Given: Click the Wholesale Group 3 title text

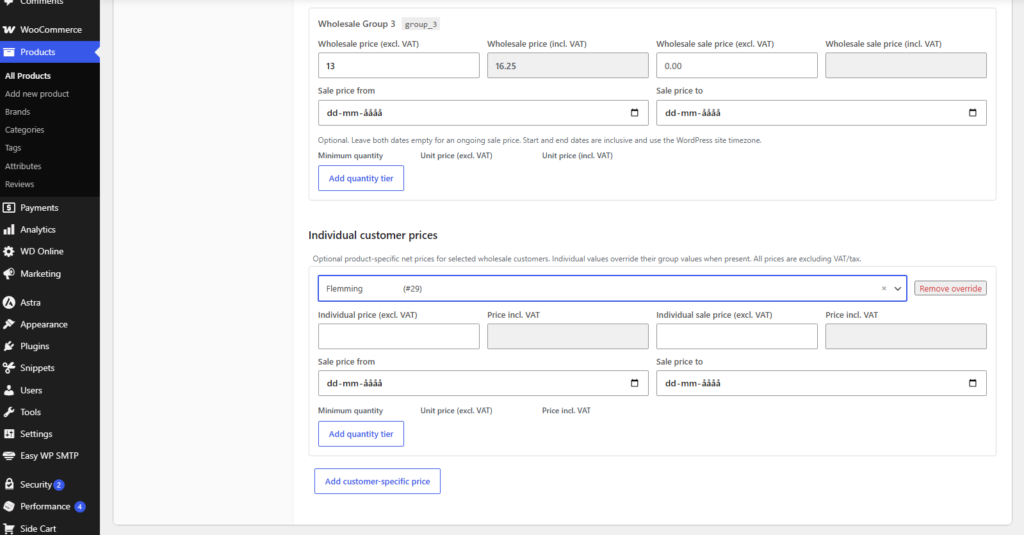Looking at the screenshot, I should click(x=357, y=24).
